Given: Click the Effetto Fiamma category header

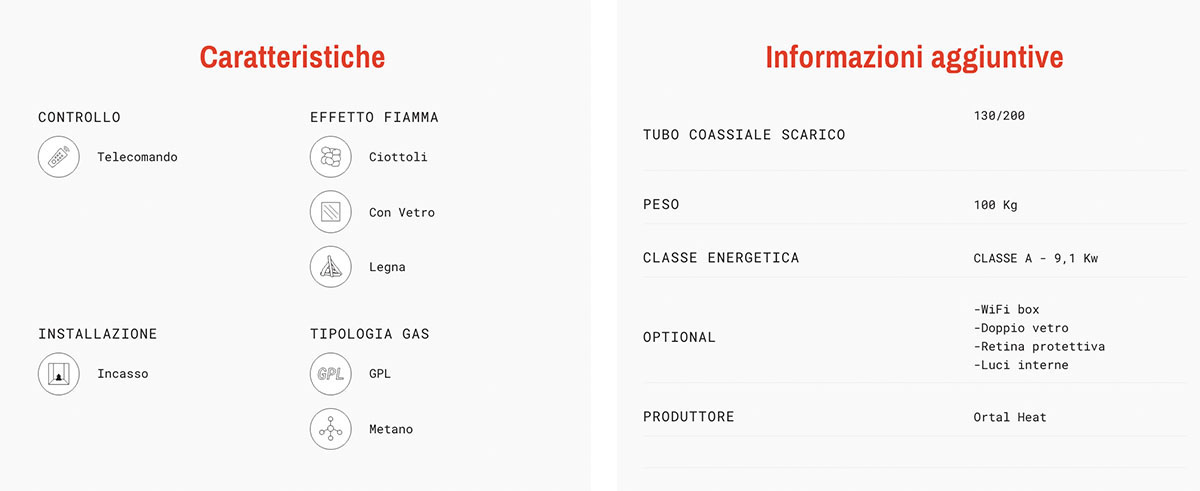Looking at the screenshot, I should [x=374, y=117].
